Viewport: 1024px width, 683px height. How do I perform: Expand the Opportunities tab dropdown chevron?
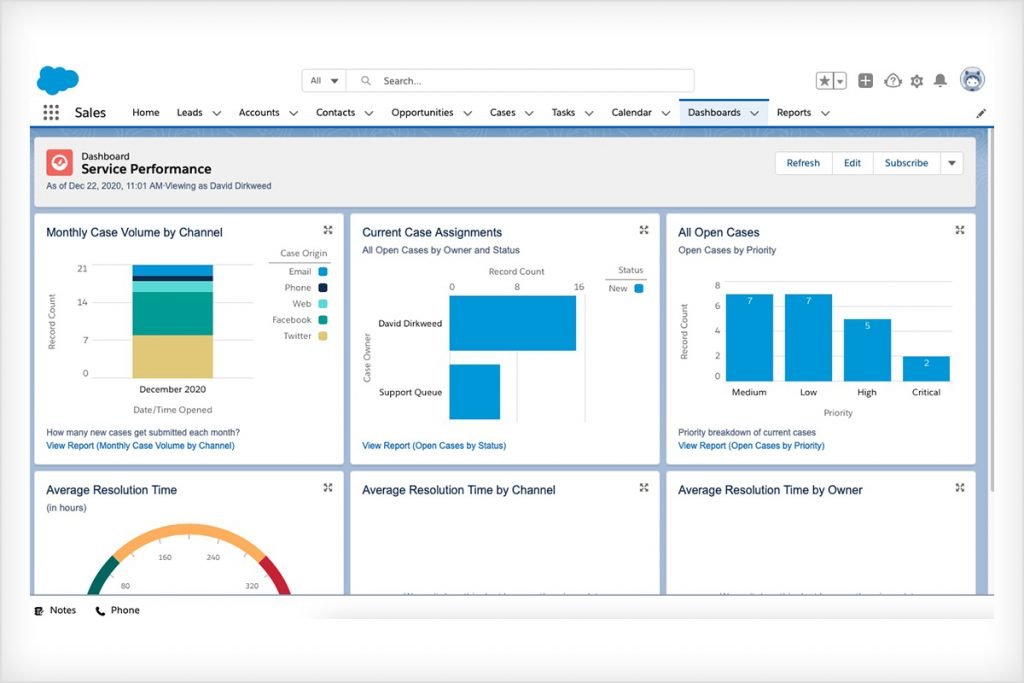(468, 114)
